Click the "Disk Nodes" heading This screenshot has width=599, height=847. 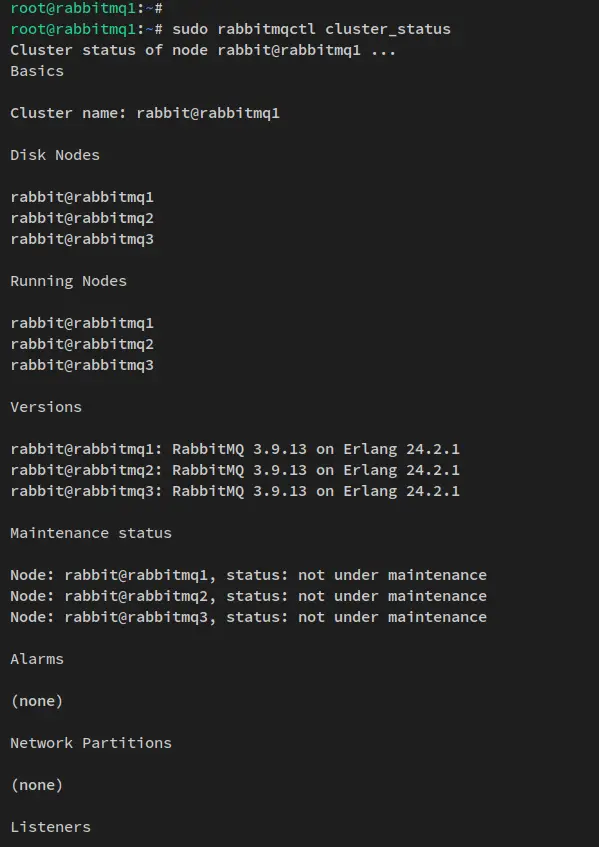(55, 155)
